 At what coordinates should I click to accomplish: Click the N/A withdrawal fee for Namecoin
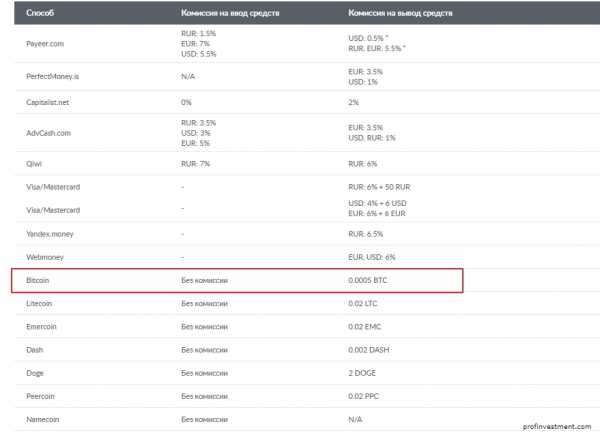point(355,419)
